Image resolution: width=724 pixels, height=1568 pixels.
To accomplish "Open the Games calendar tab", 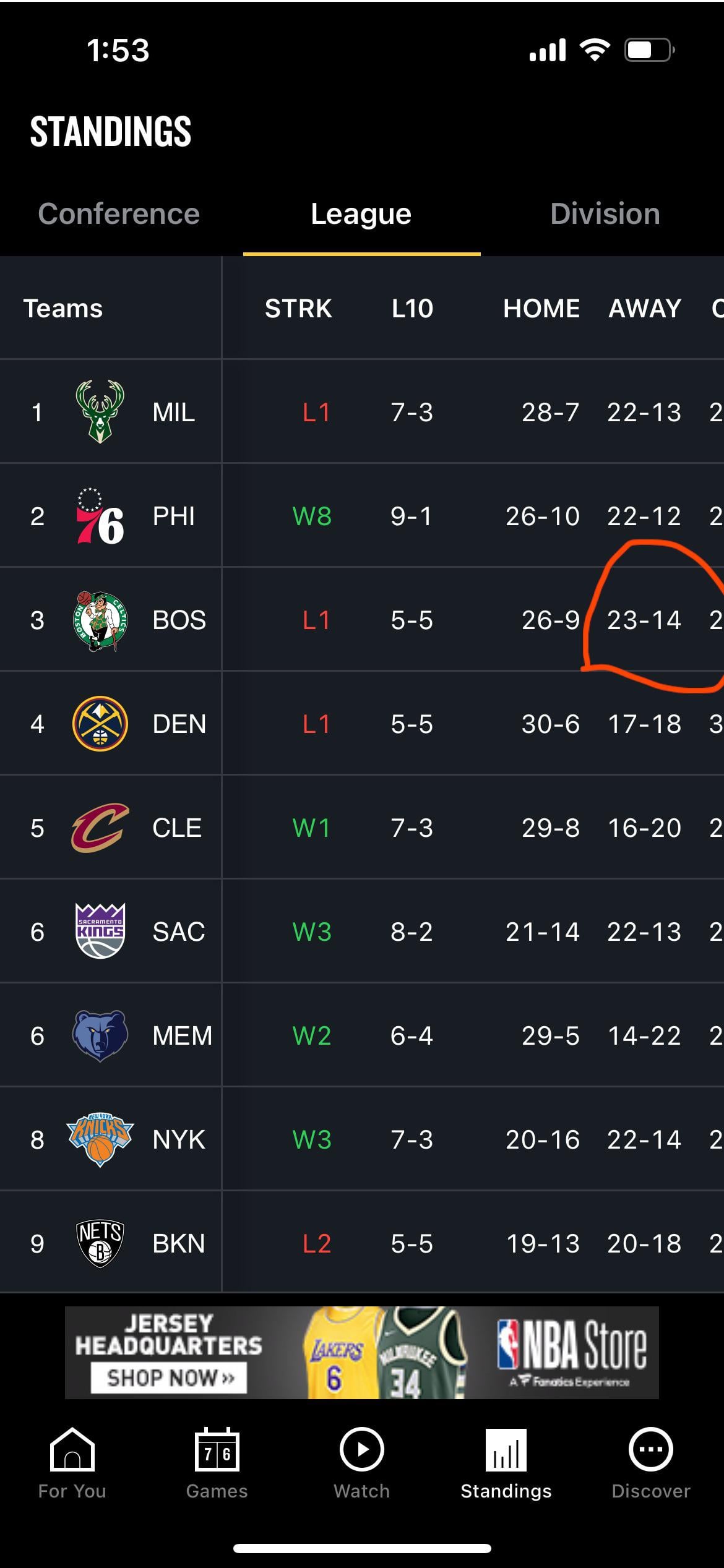I will pos(217,1463).
